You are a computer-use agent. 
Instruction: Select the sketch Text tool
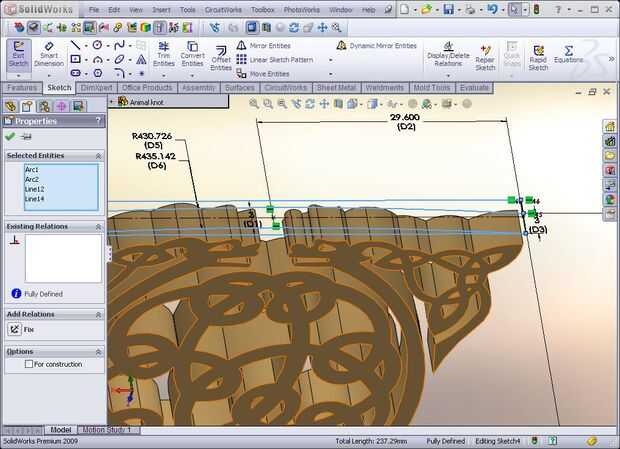(x=141, y=60)
